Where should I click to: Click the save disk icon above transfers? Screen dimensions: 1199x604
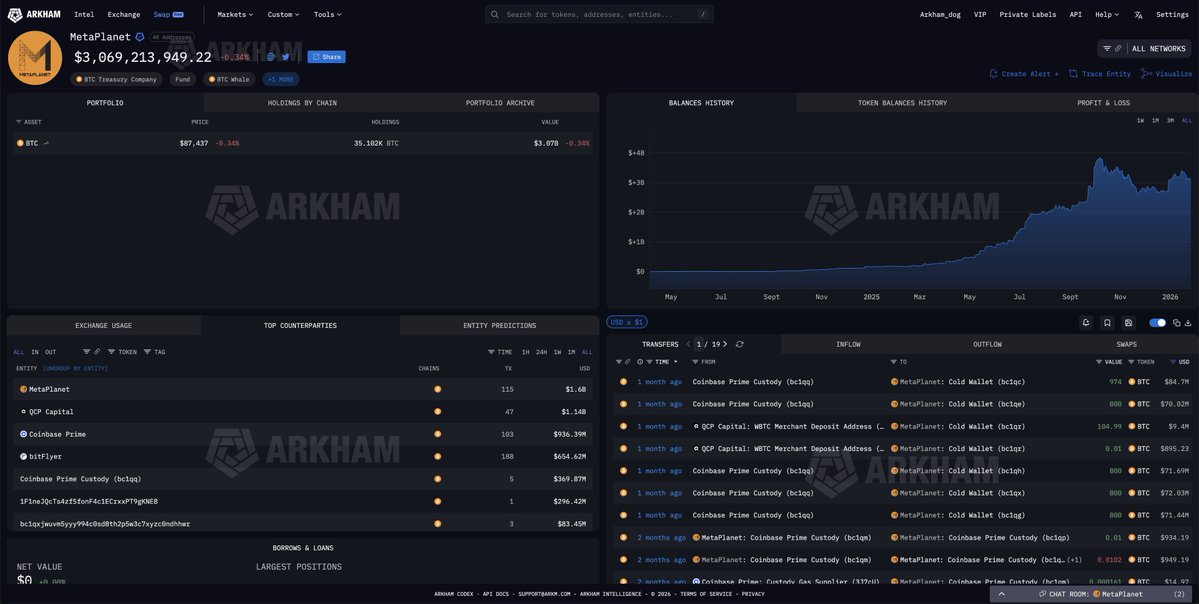(x=1128, y=323)
